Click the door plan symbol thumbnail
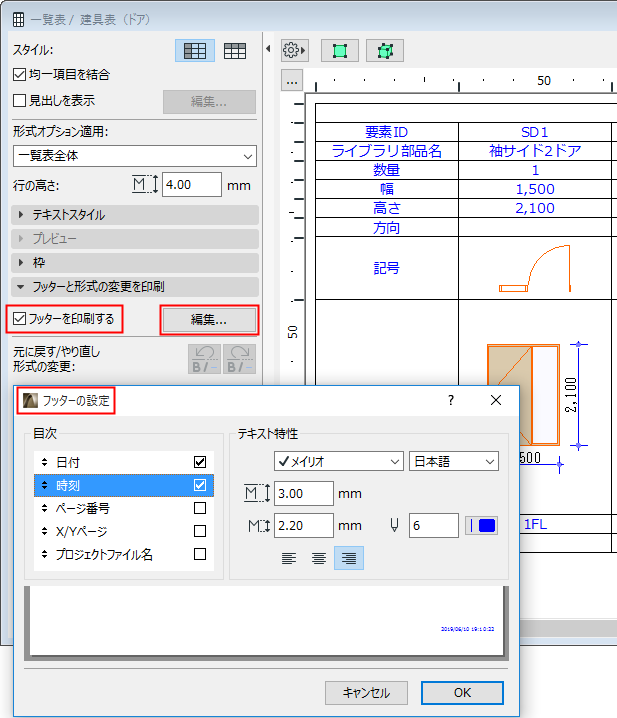617x718 pixels. point(535,268)
